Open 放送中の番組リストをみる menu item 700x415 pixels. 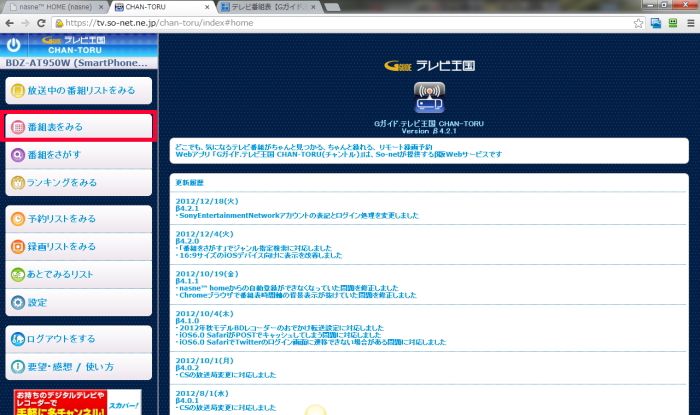pos(79,91)
